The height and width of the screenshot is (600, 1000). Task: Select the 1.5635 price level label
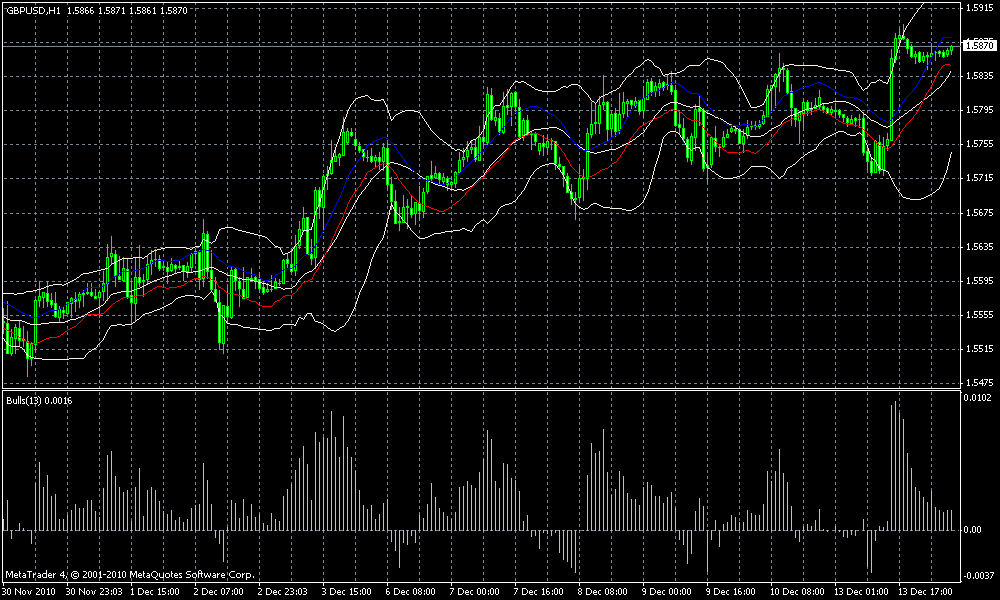980,246
